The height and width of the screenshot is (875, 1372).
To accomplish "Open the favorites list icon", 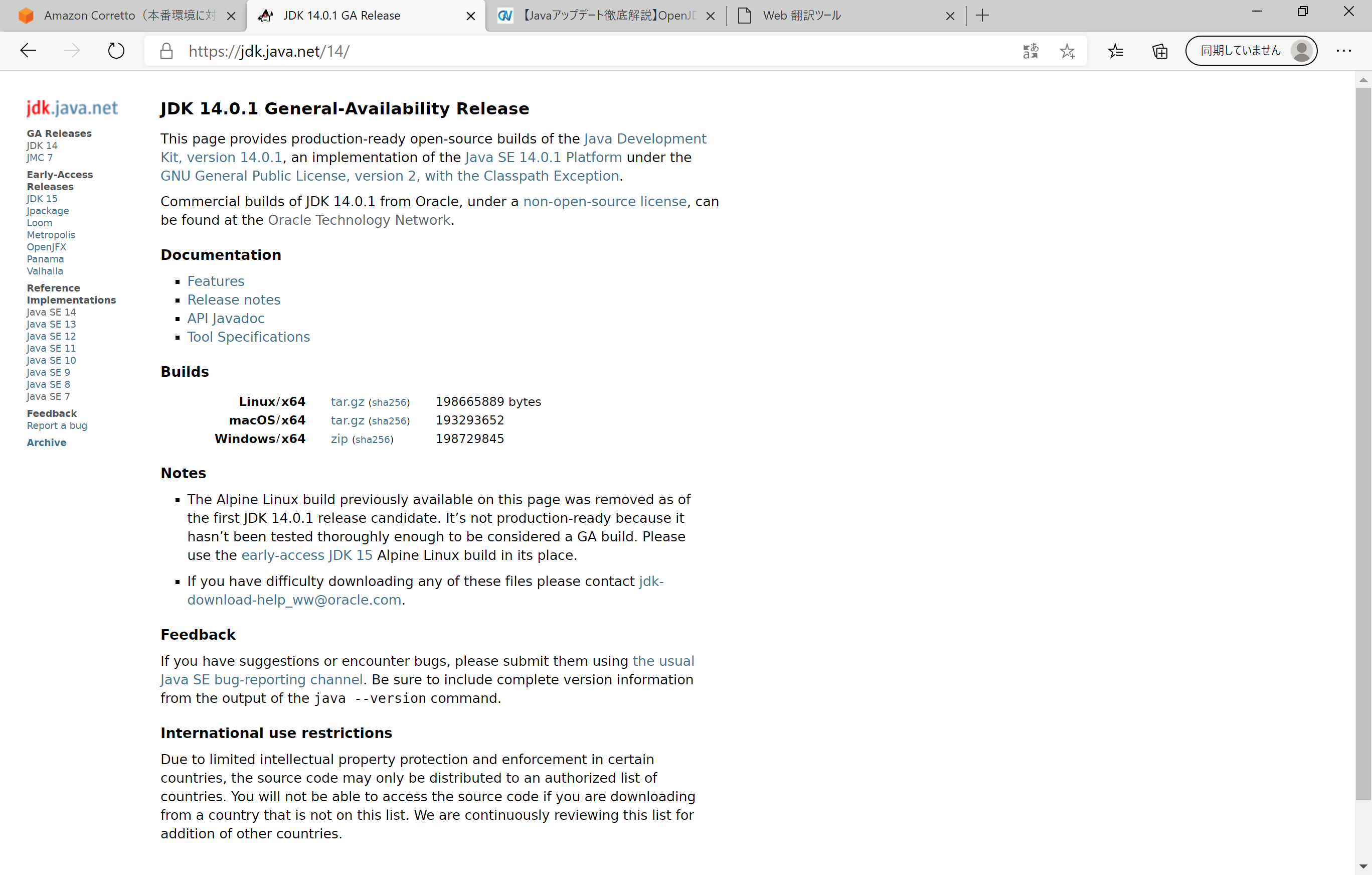I will (x=1115, y=51).
